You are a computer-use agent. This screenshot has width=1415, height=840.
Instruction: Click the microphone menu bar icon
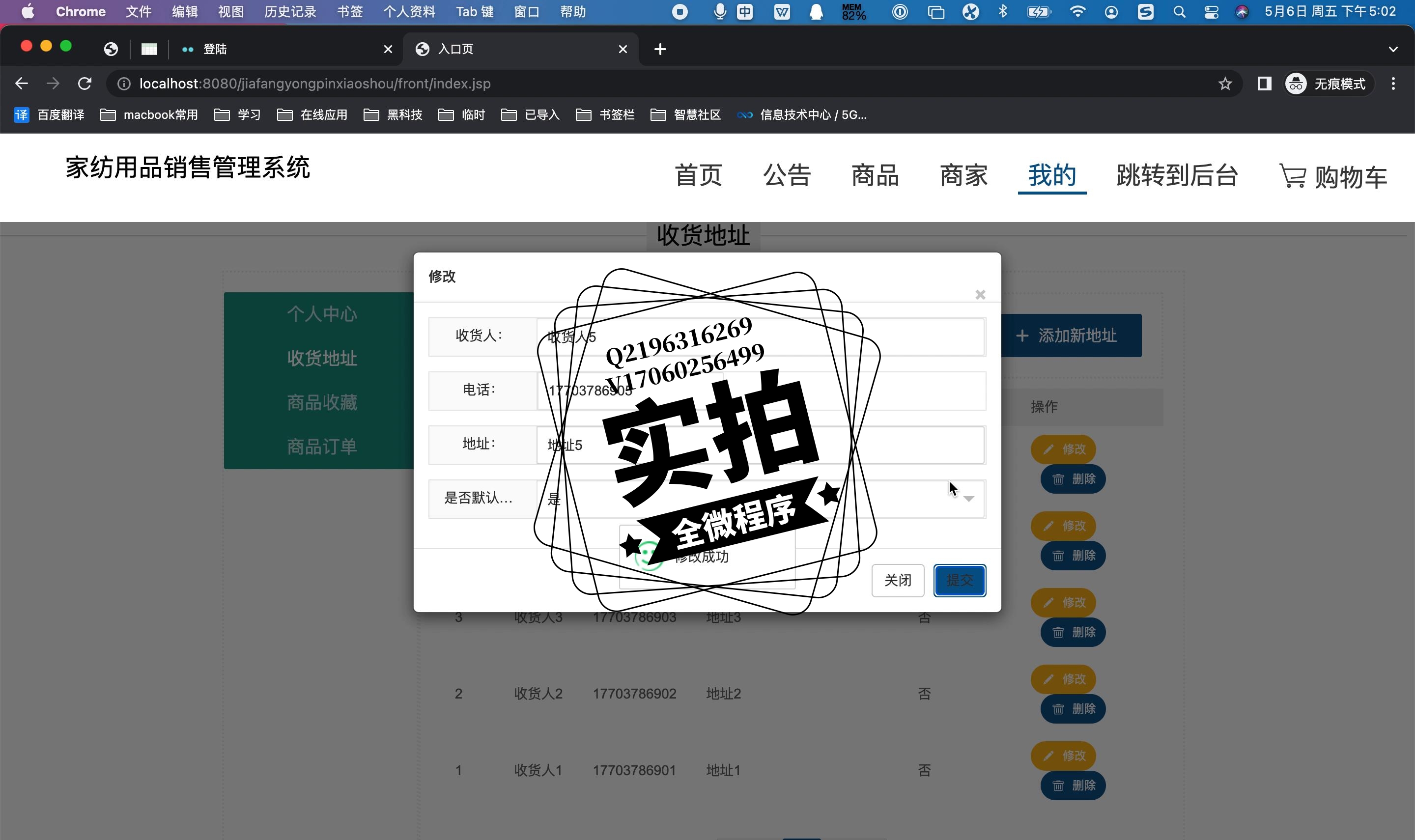[719, 11]
